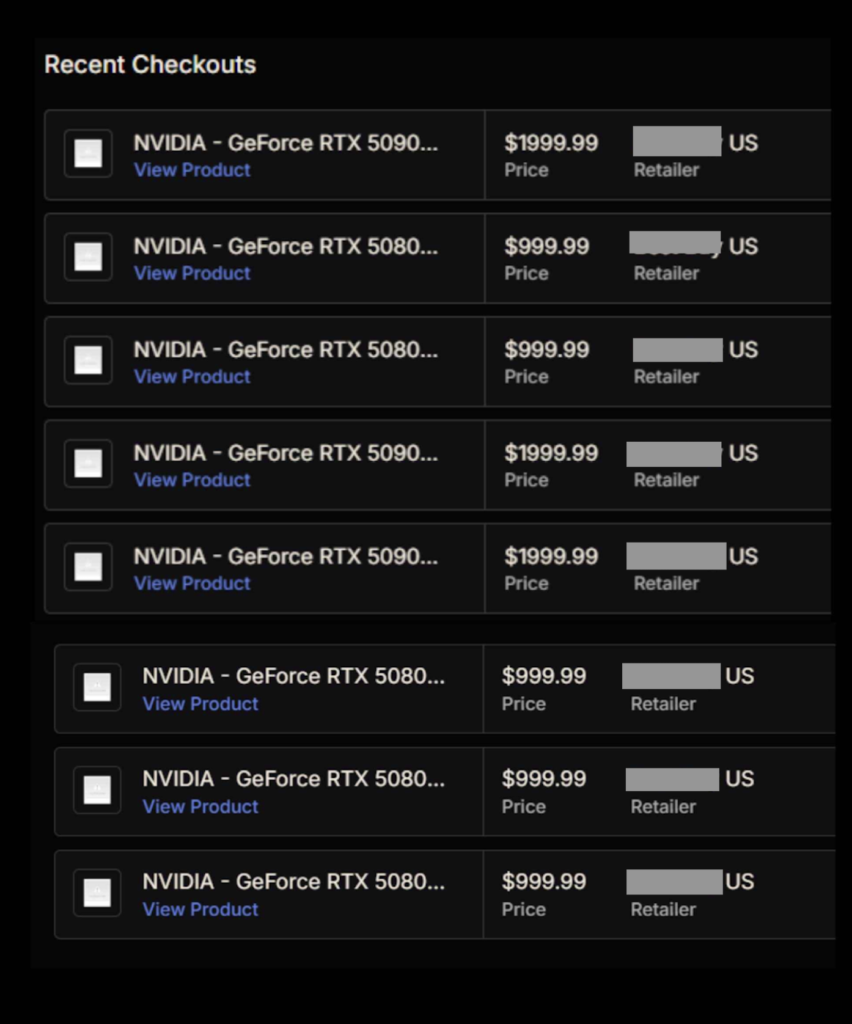Click View Product in the seventh checkout row

200,806
